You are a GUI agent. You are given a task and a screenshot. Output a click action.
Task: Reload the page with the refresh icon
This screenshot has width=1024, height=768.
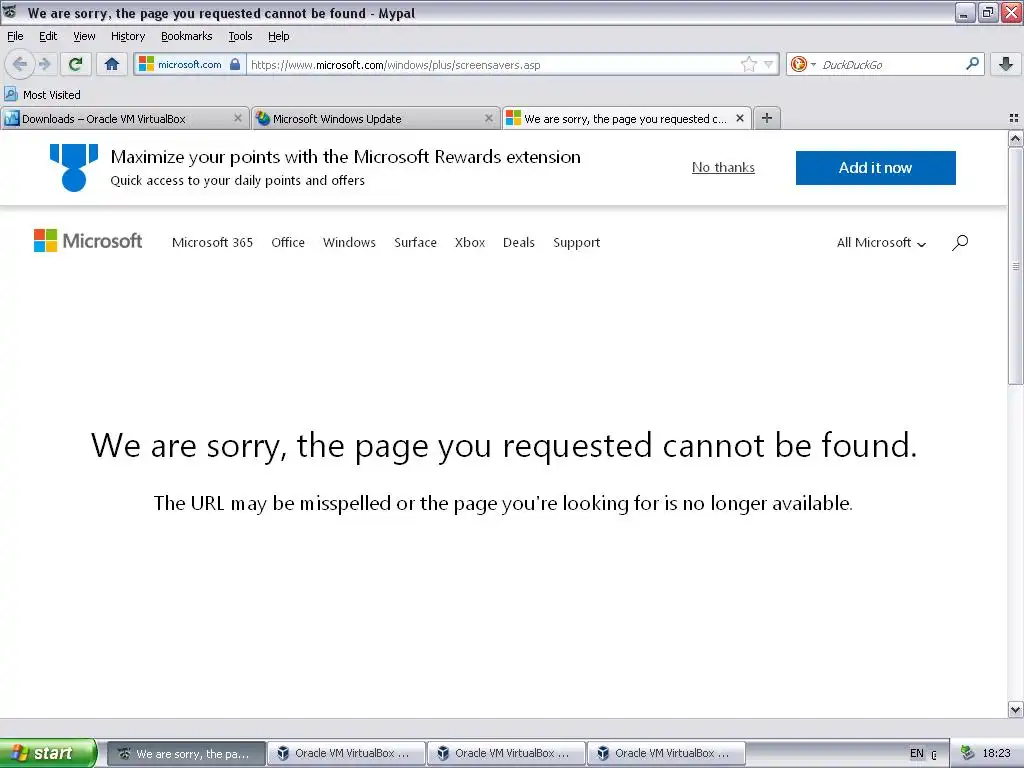click(76, 64)
